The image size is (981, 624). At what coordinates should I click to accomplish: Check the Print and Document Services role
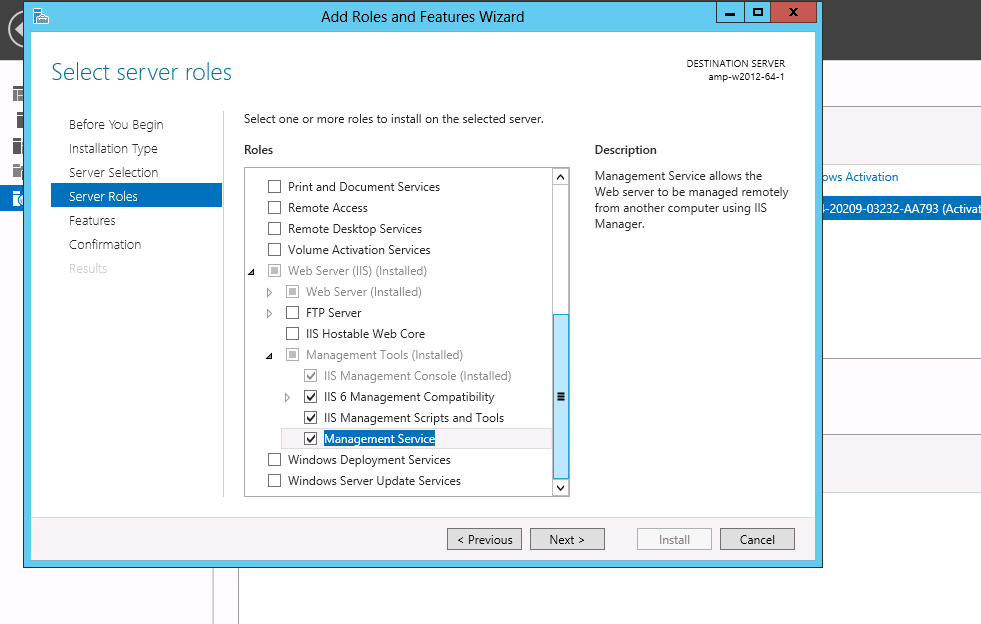coord(274,187)
